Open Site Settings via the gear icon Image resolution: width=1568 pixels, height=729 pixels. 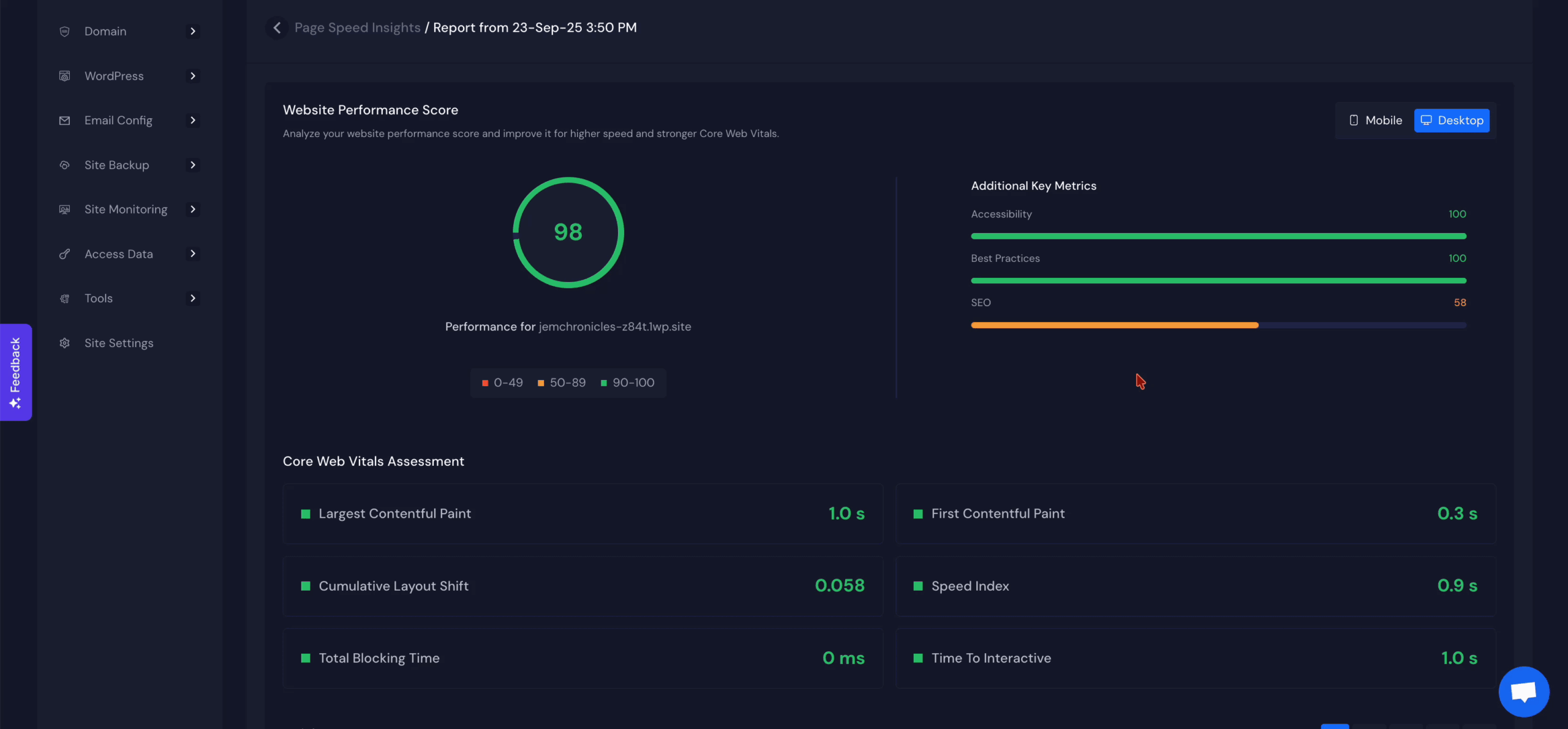(65, 343)
